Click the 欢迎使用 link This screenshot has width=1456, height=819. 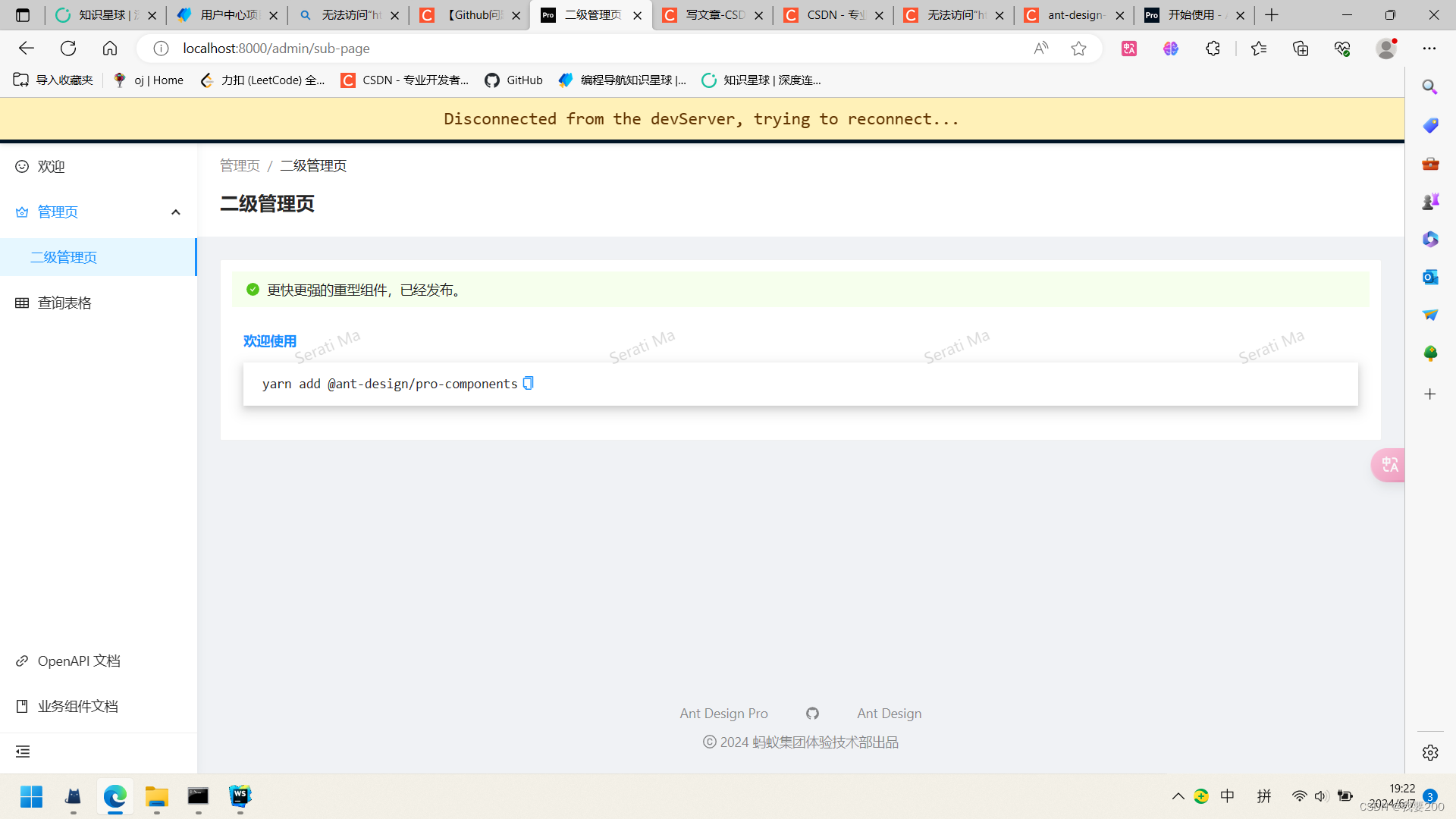tap(270, 341)
